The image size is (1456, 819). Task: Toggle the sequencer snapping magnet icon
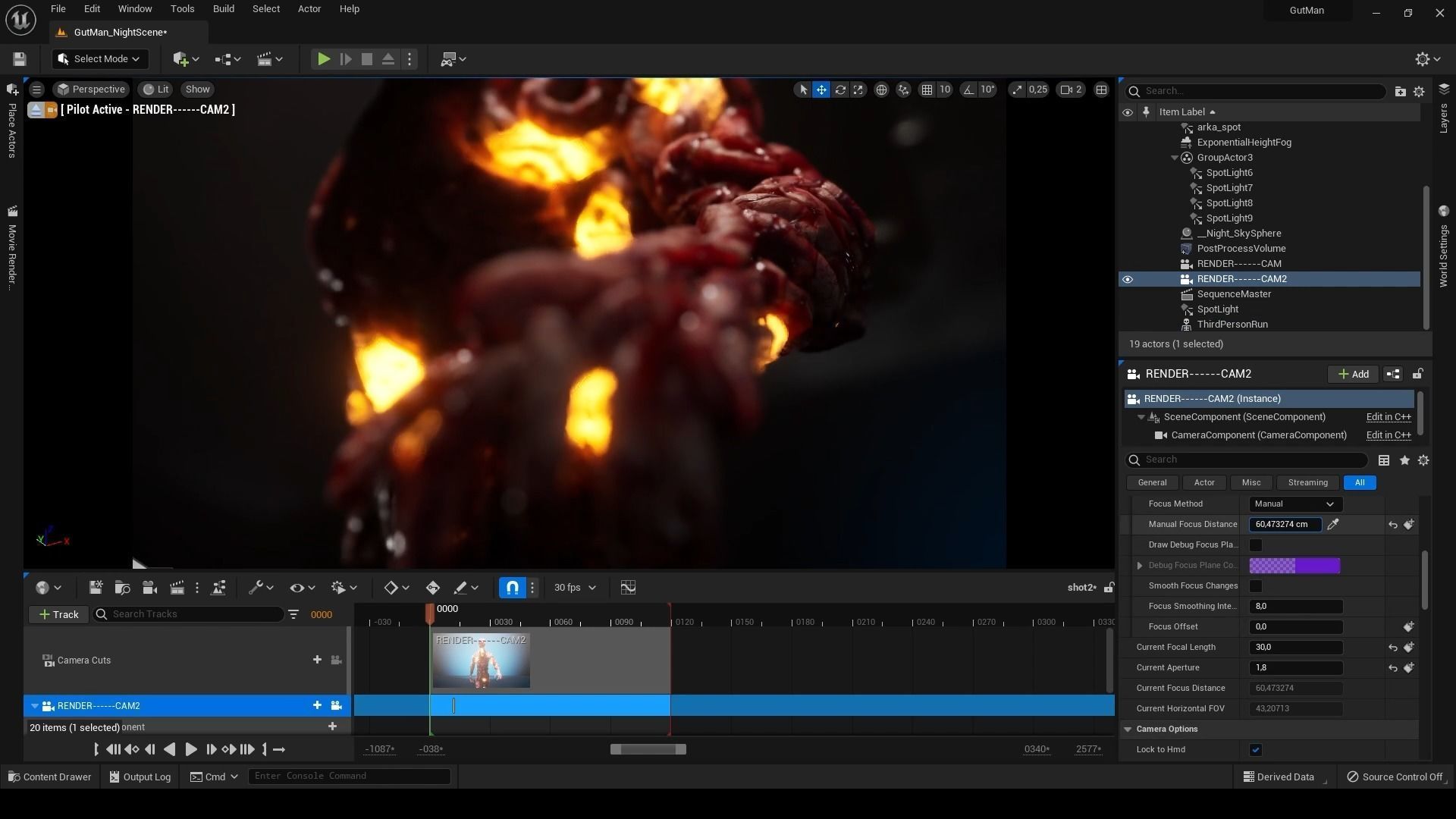[512, 588]
